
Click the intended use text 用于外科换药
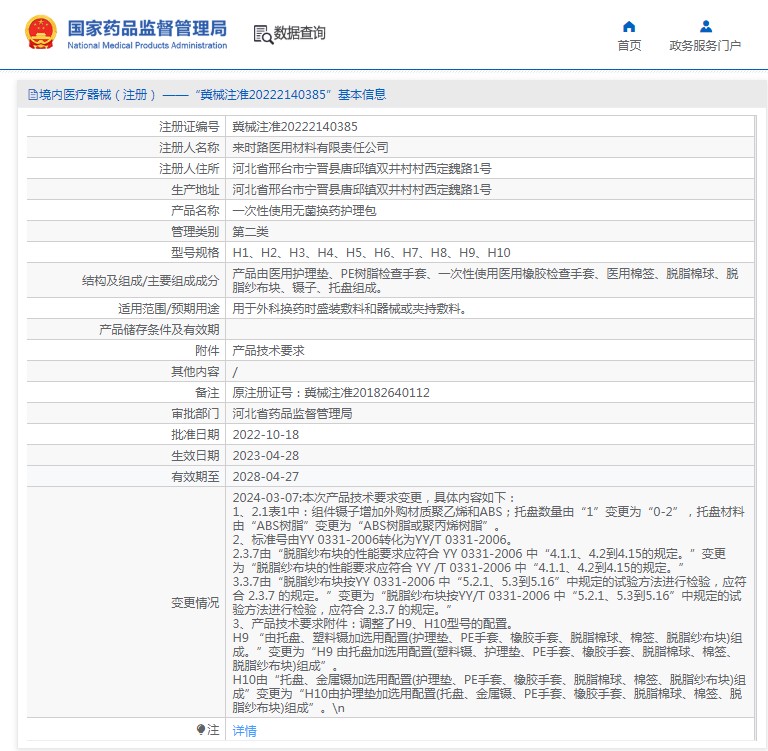(x=350, y=309)
